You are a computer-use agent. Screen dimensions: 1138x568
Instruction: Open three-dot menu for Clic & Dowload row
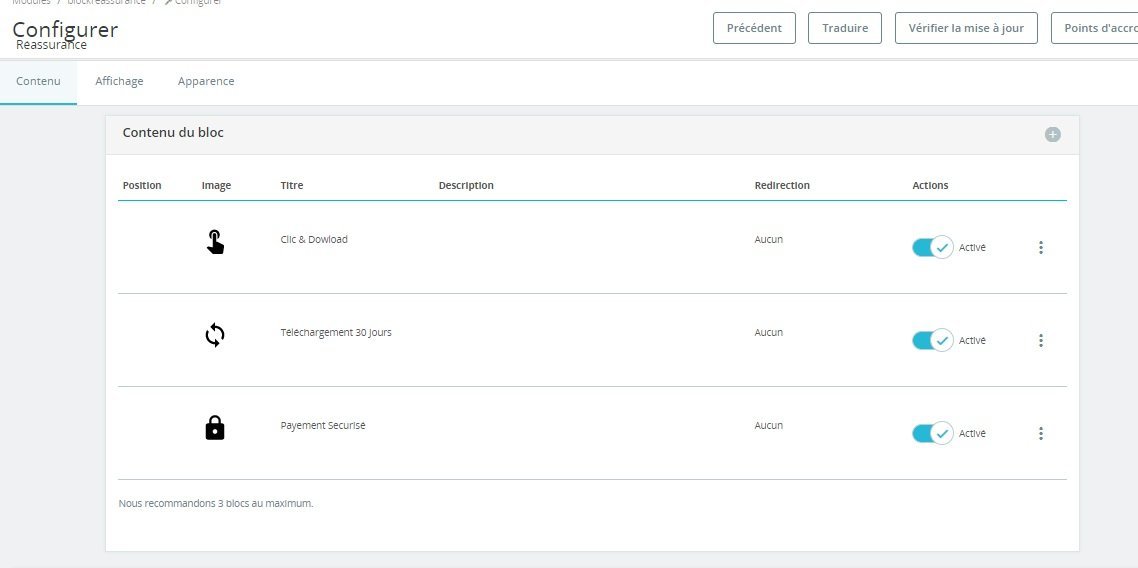1040,247
